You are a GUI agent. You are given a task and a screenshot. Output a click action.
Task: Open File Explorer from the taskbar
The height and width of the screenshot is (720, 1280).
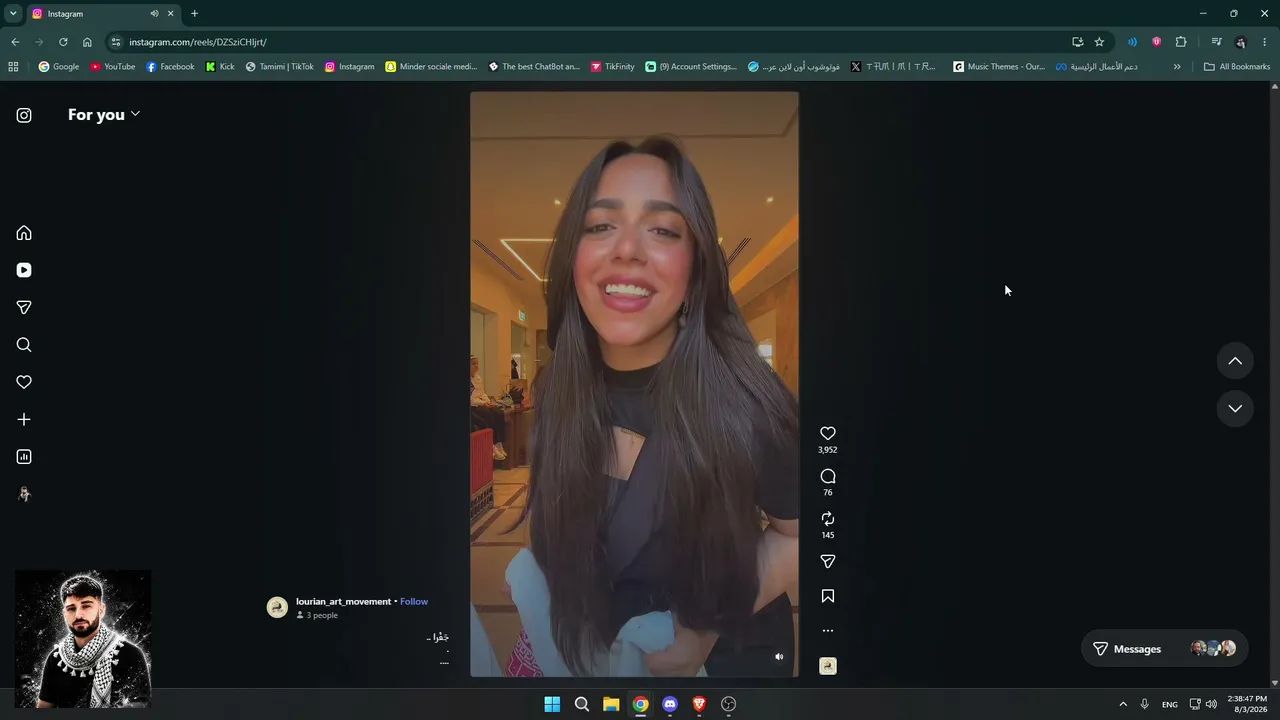[x=611, y=704]
